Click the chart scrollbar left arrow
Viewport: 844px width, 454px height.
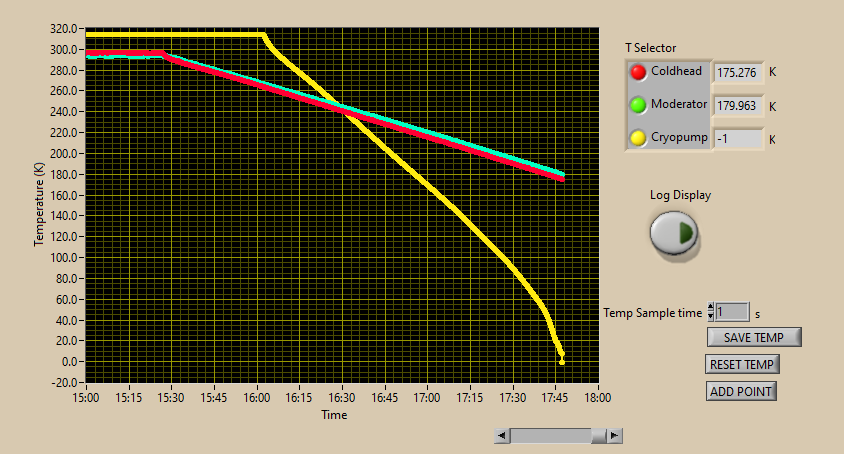click(502, 436)
